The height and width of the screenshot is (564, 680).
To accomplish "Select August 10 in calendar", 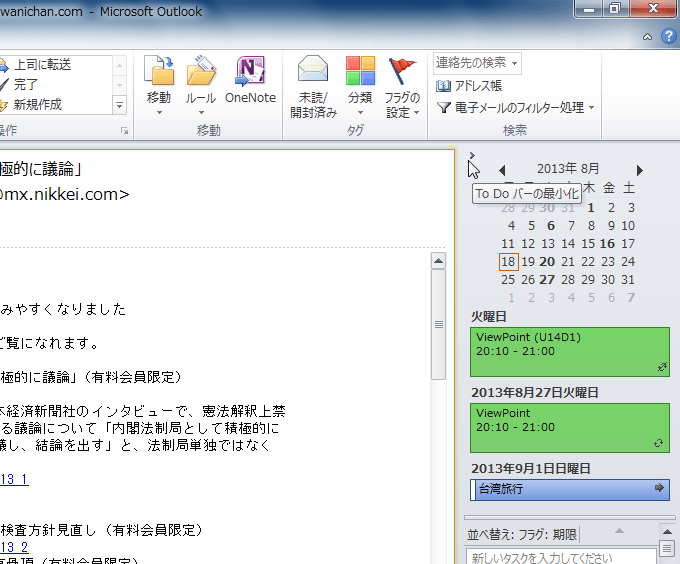I will [628, 226].
